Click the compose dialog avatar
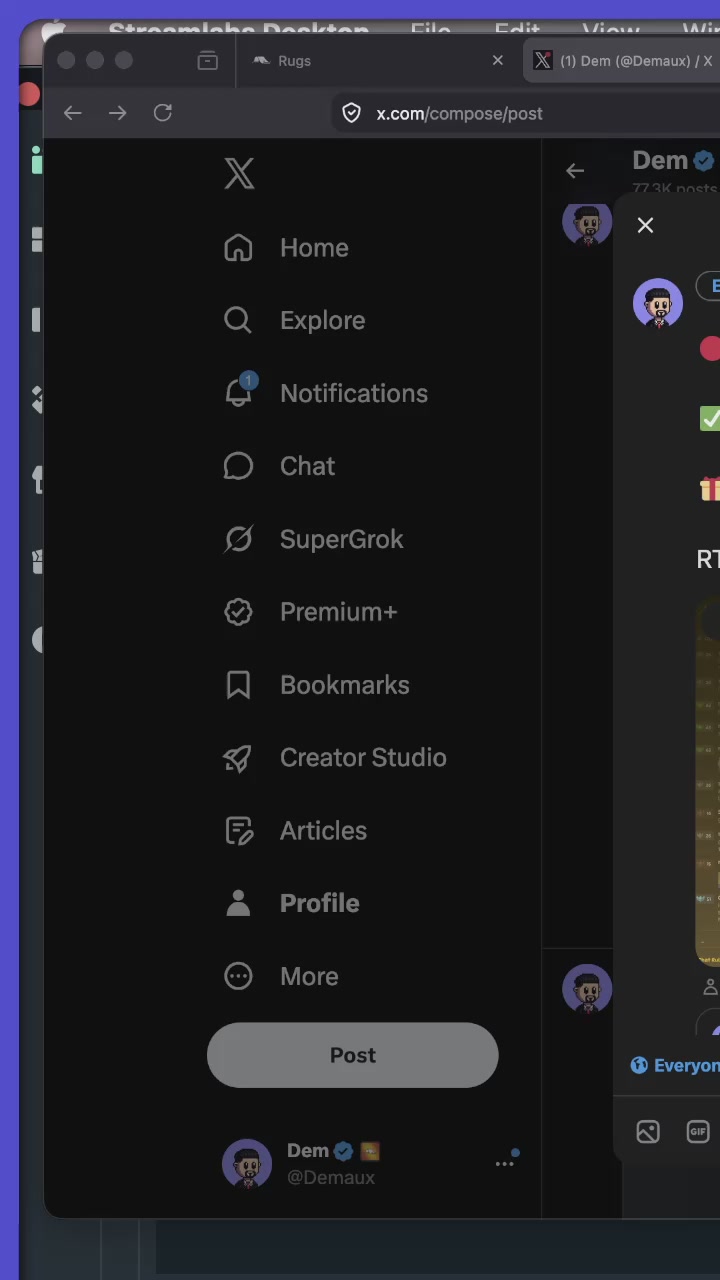720x1280 pixels. (658, 303)
